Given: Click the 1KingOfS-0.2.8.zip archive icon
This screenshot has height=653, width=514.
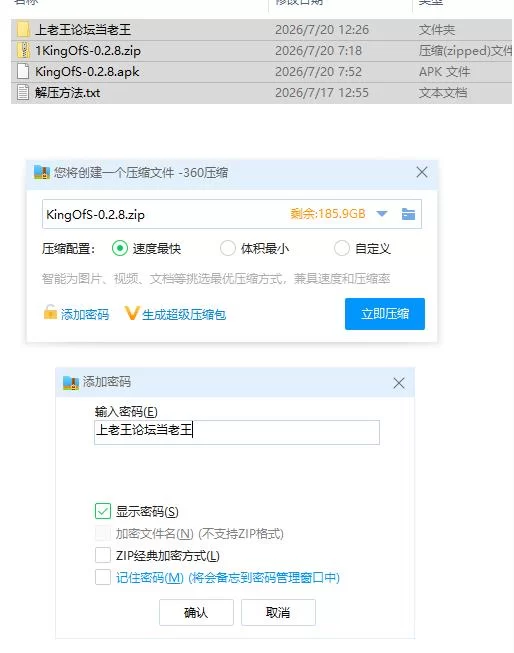Looking at the screenshot, I should point(23,50).
